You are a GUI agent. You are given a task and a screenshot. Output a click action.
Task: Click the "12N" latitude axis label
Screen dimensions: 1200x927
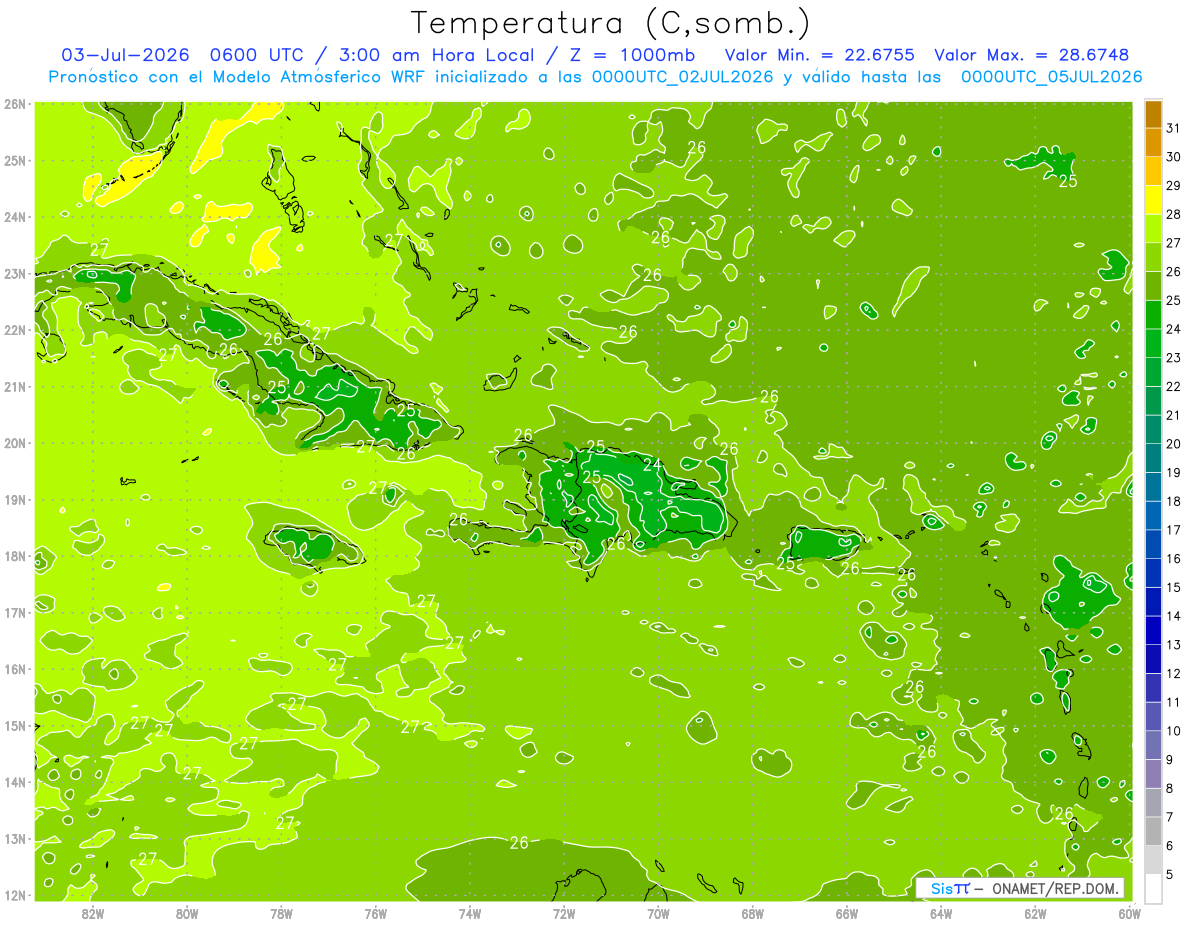pos(16,895)
